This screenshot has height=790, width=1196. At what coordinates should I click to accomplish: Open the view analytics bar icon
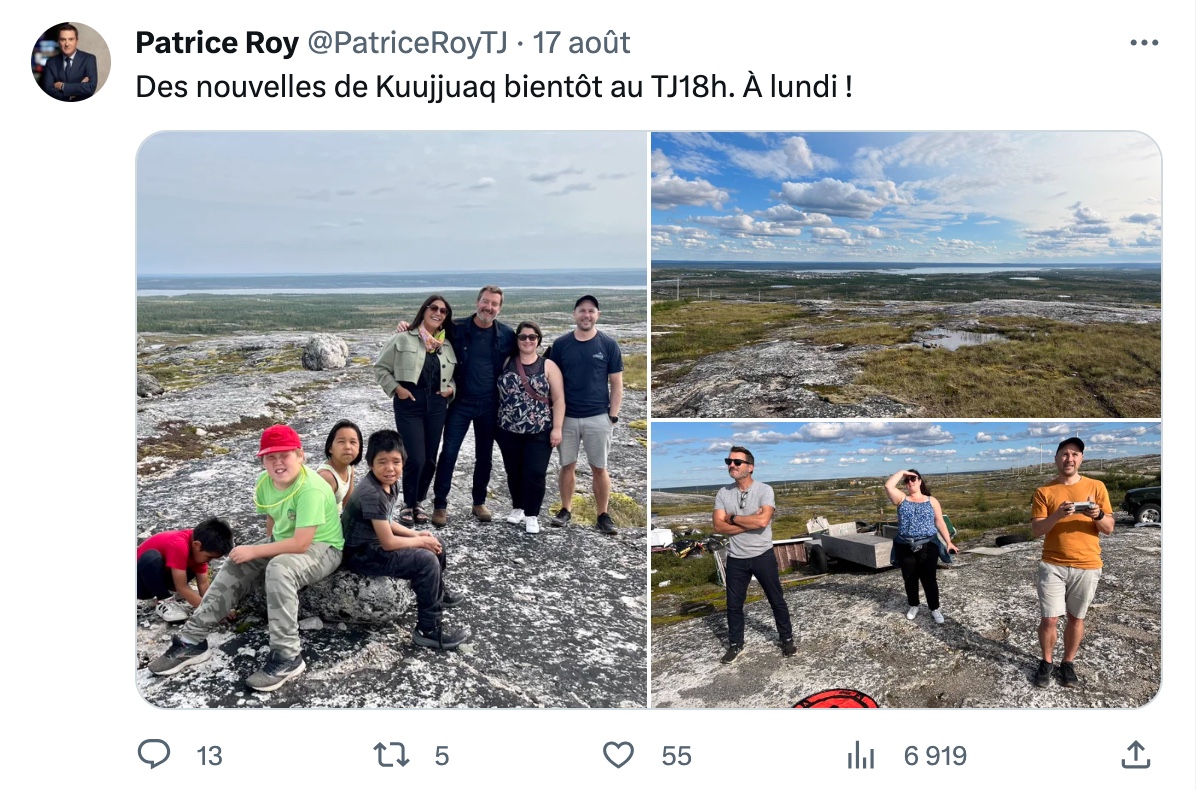(861, 755)
